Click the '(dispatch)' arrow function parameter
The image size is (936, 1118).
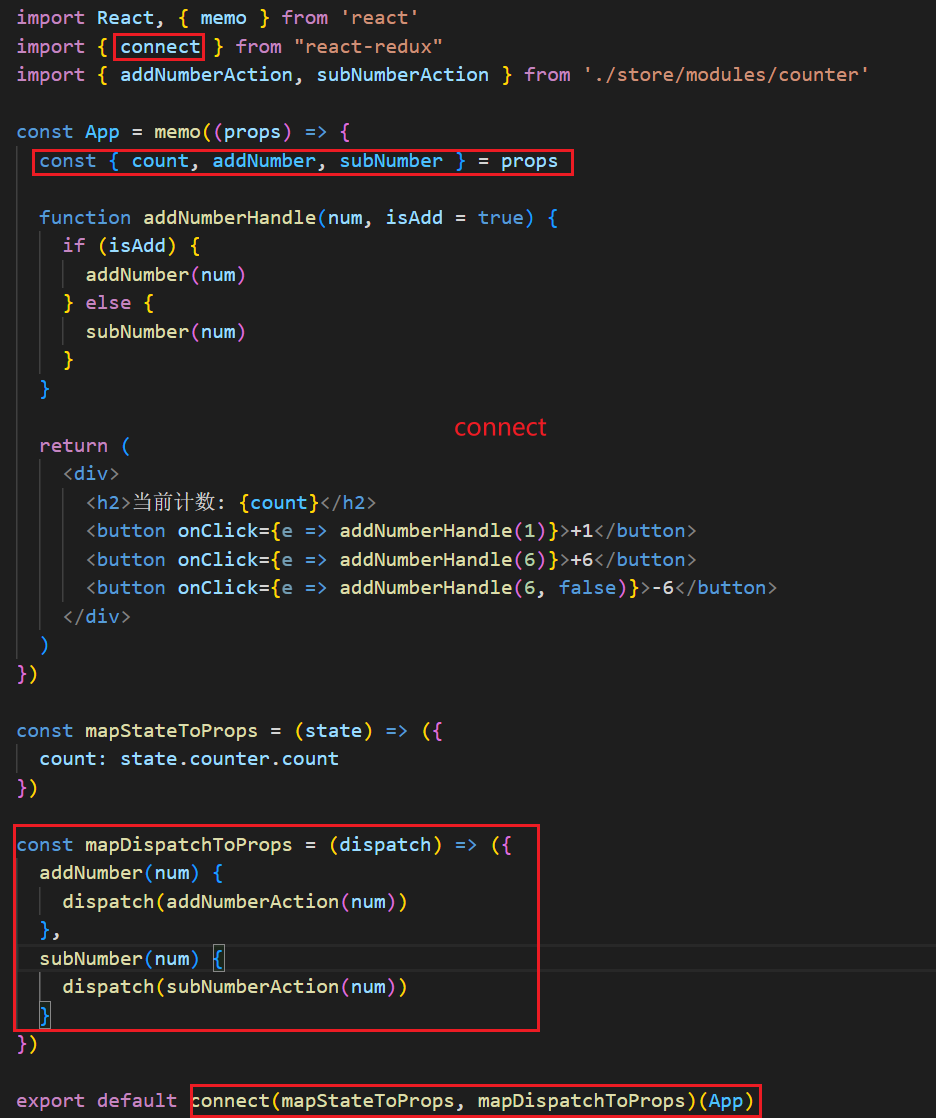click(x=386, y=845)
